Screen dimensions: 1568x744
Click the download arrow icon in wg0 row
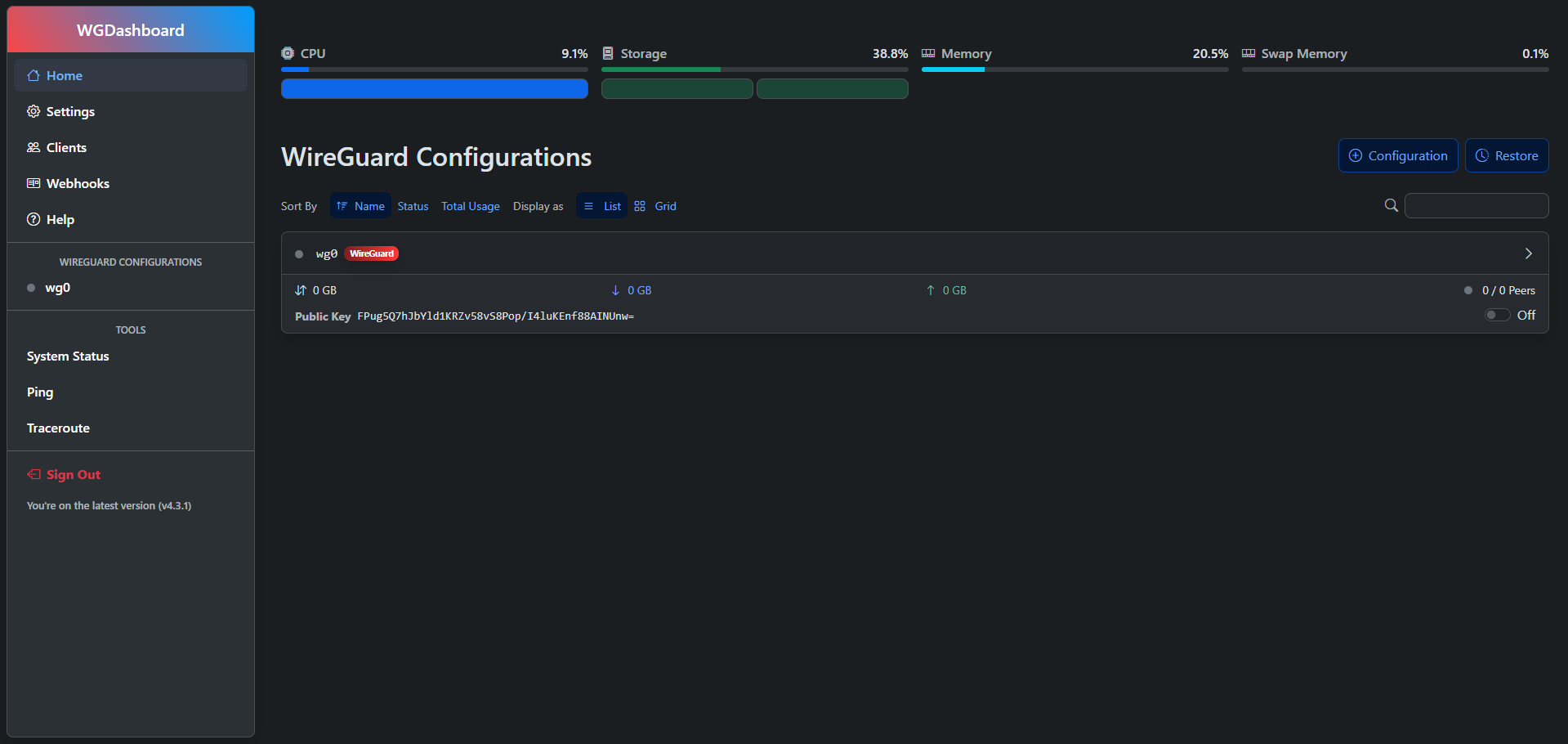(615, 290)
